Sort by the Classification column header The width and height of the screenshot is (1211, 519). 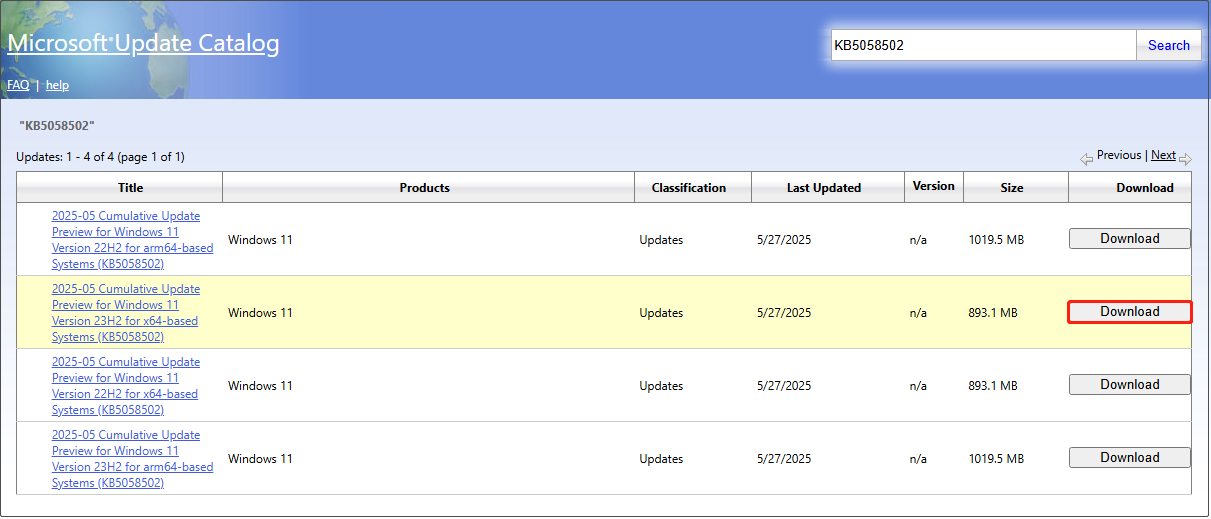tap(689, 187)
